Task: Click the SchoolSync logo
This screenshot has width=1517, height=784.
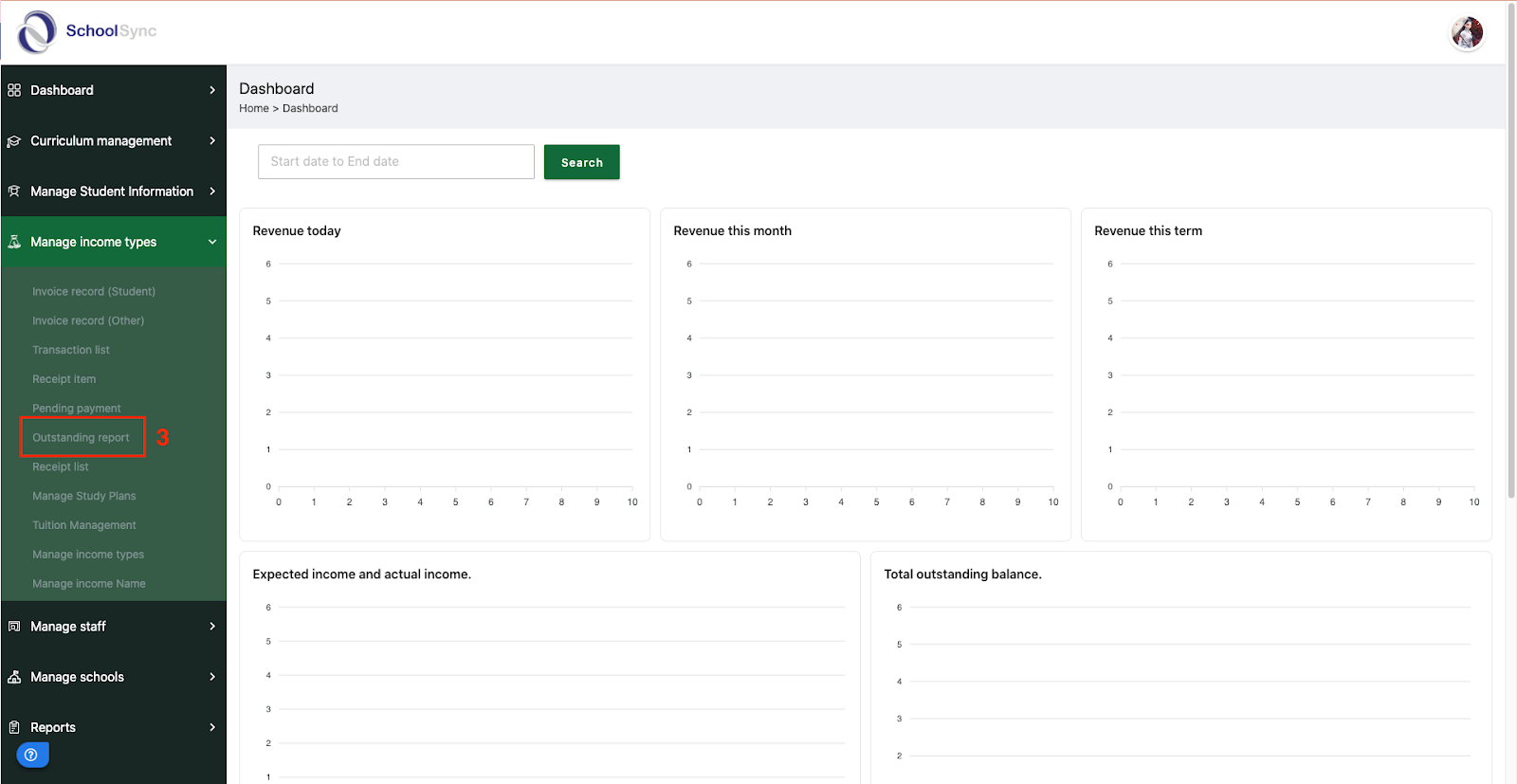Action: (87, 31)
